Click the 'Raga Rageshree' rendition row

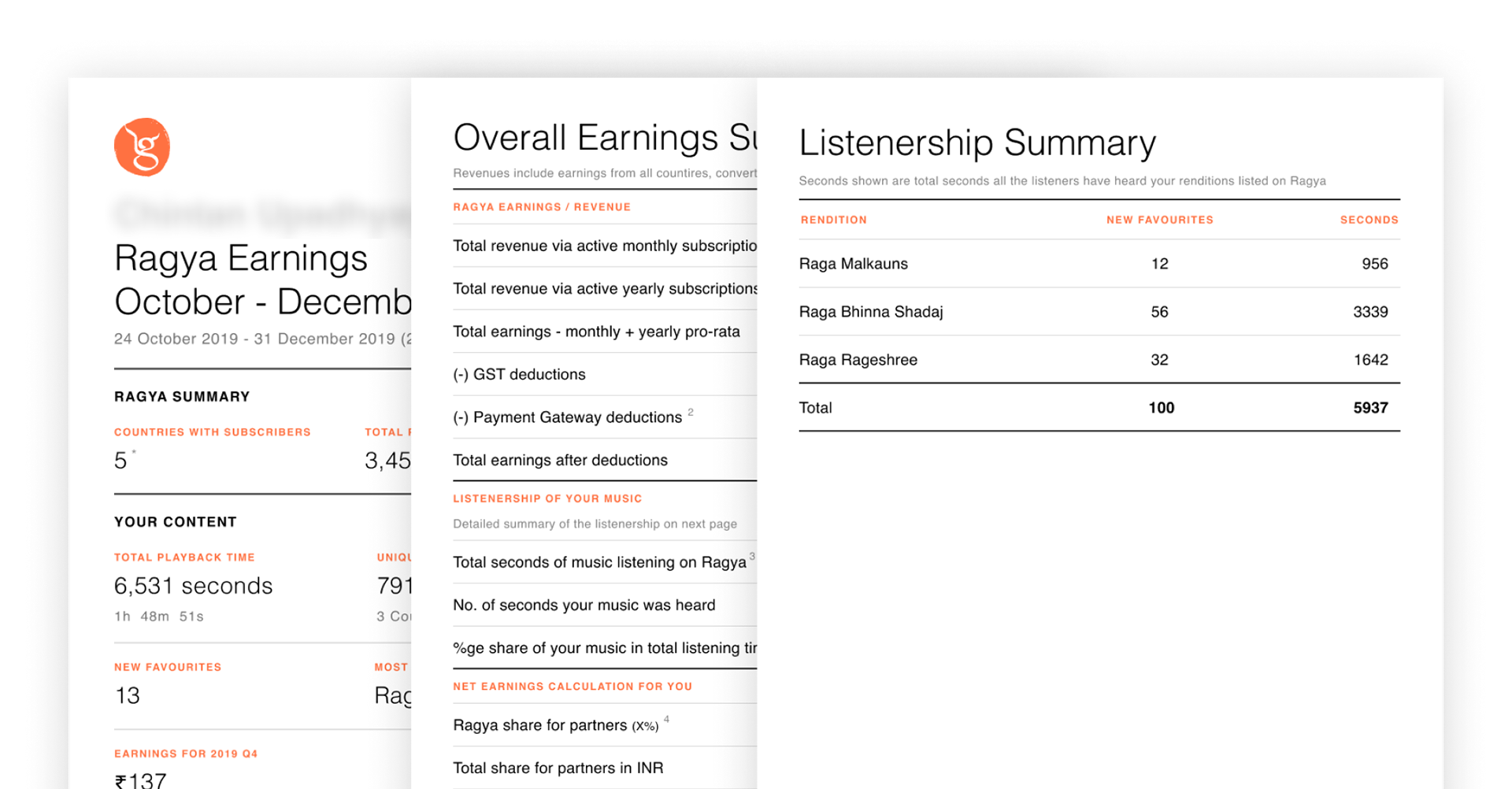(1099, 360)
